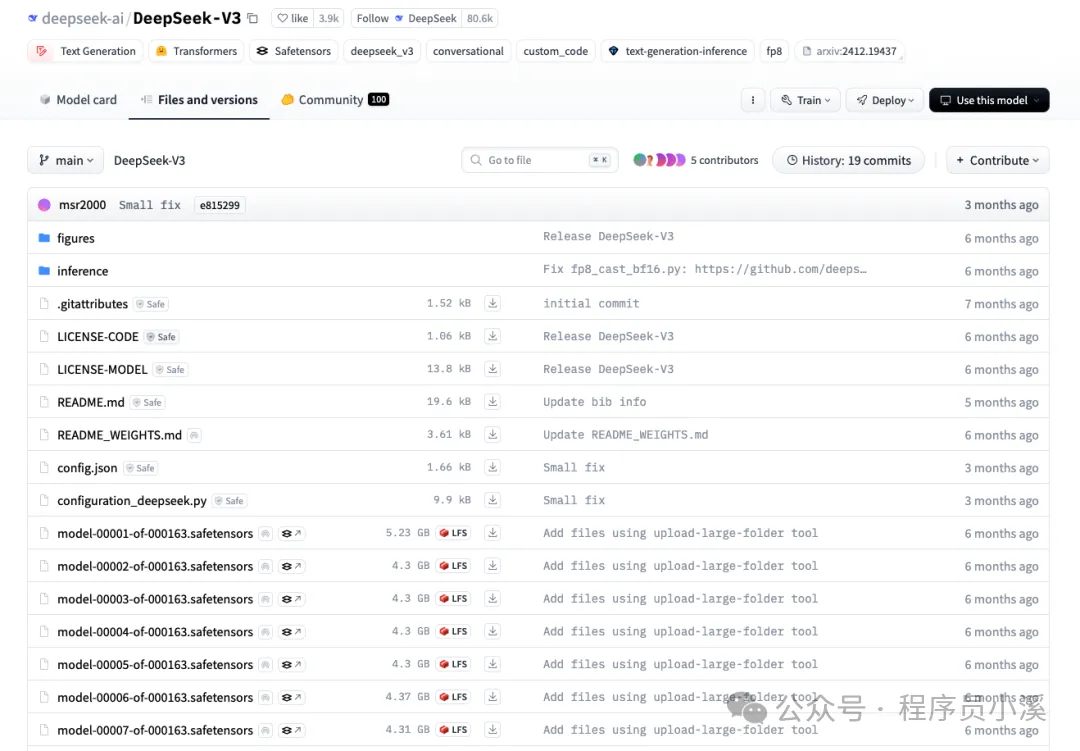
Task: Download the README.md file
Action: [x=492, y=402]
